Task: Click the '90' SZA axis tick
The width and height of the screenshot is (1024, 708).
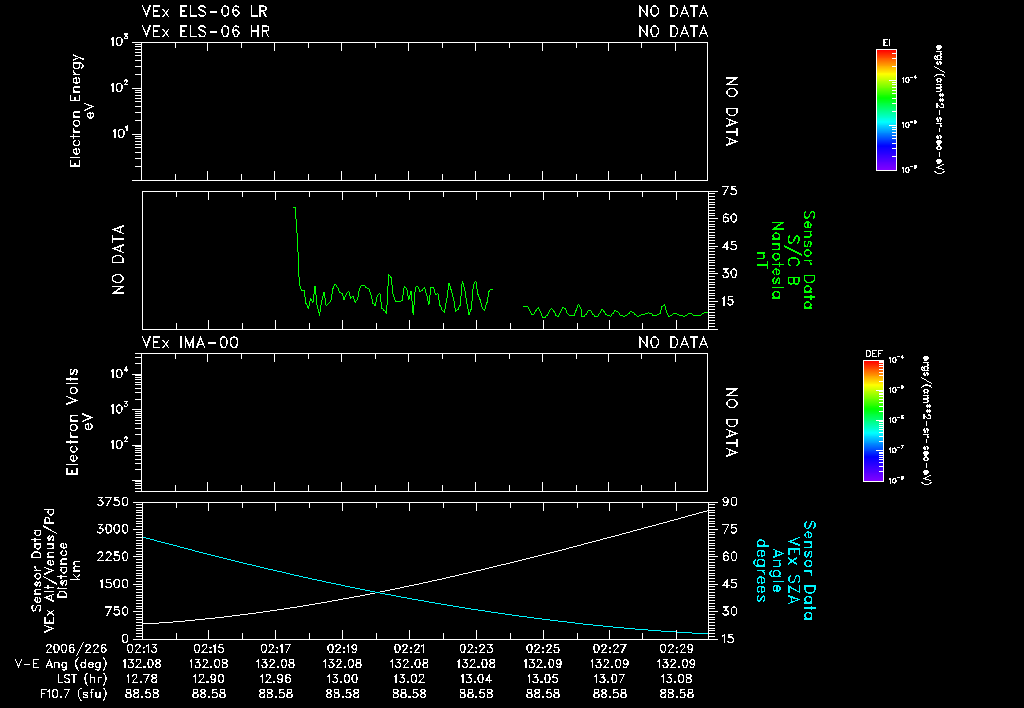Action: (x=729, y=502)
